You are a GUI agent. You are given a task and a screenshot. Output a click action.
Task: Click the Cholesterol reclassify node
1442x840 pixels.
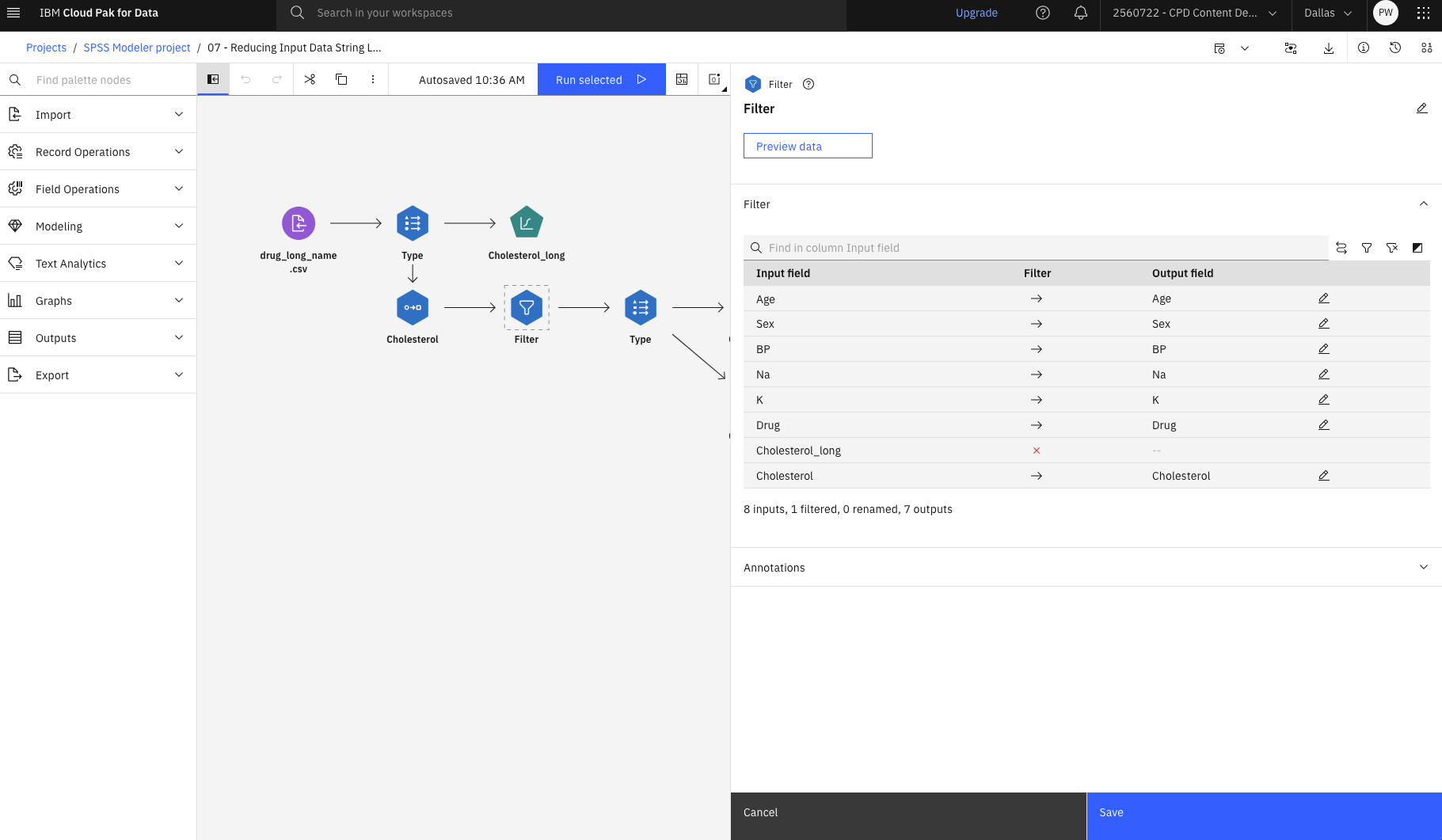click(413, 308)
